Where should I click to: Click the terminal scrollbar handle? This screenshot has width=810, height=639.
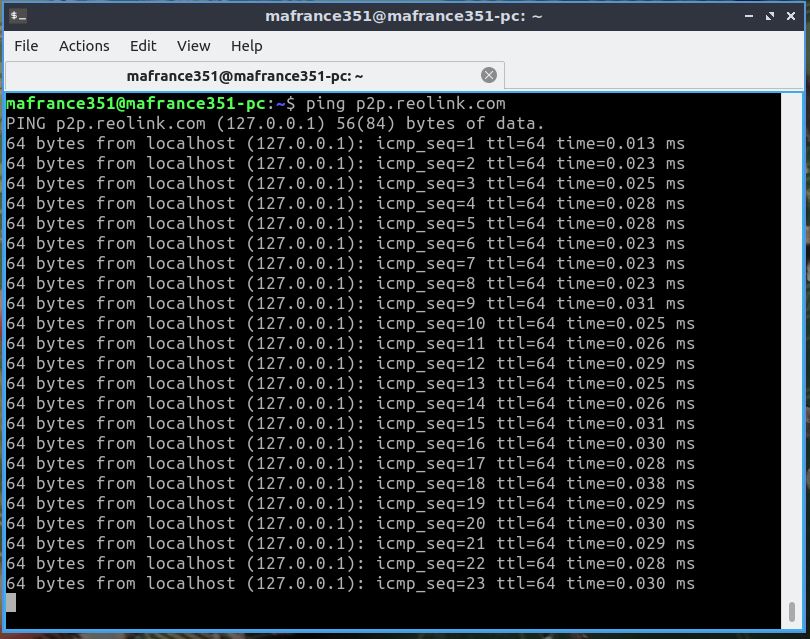[x=791, y=612]
